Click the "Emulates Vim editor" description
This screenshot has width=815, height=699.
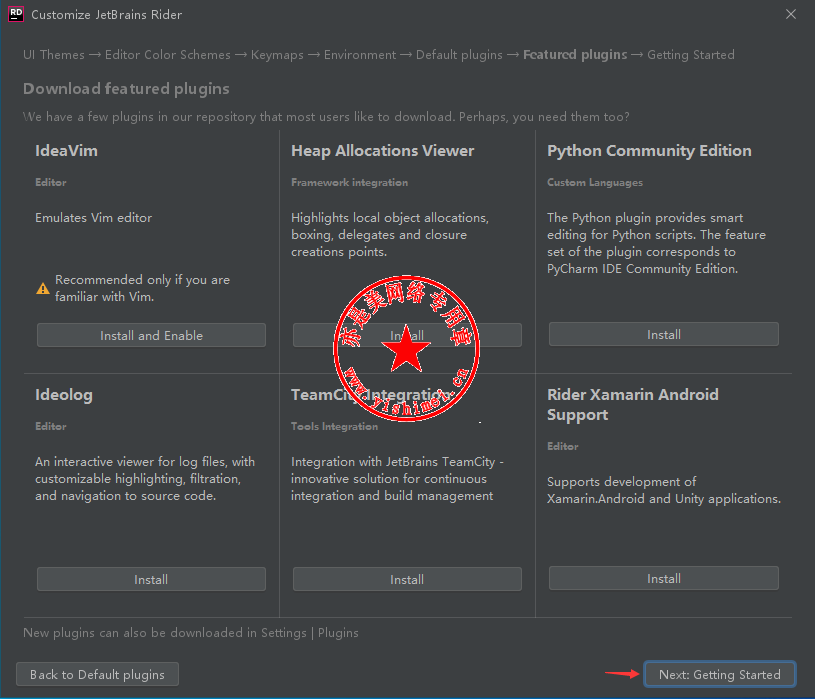[x=94, y=218]
